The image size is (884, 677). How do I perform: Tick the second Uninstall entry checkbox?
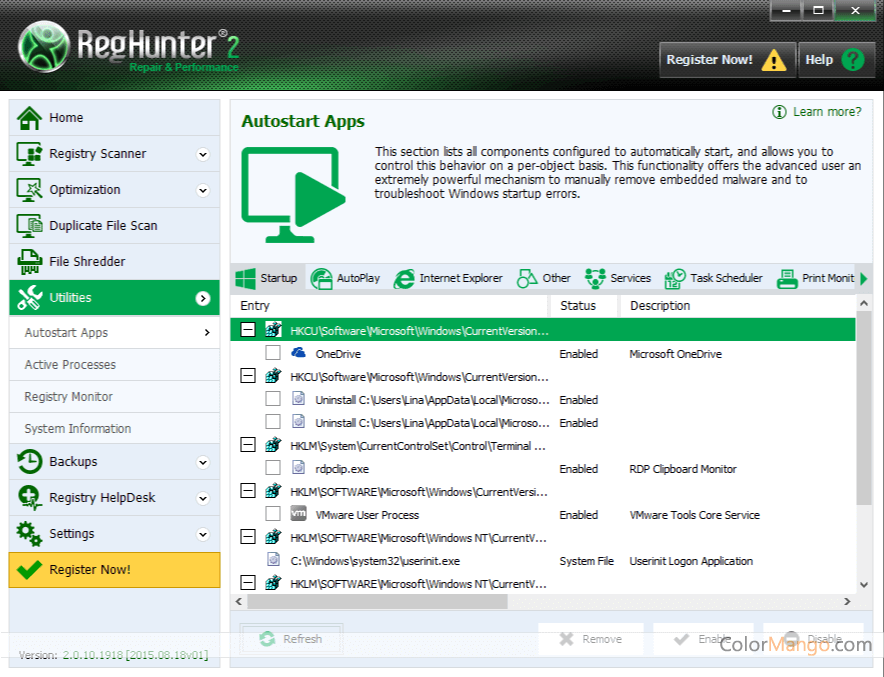pyautogui.click(x=273, y=422)
